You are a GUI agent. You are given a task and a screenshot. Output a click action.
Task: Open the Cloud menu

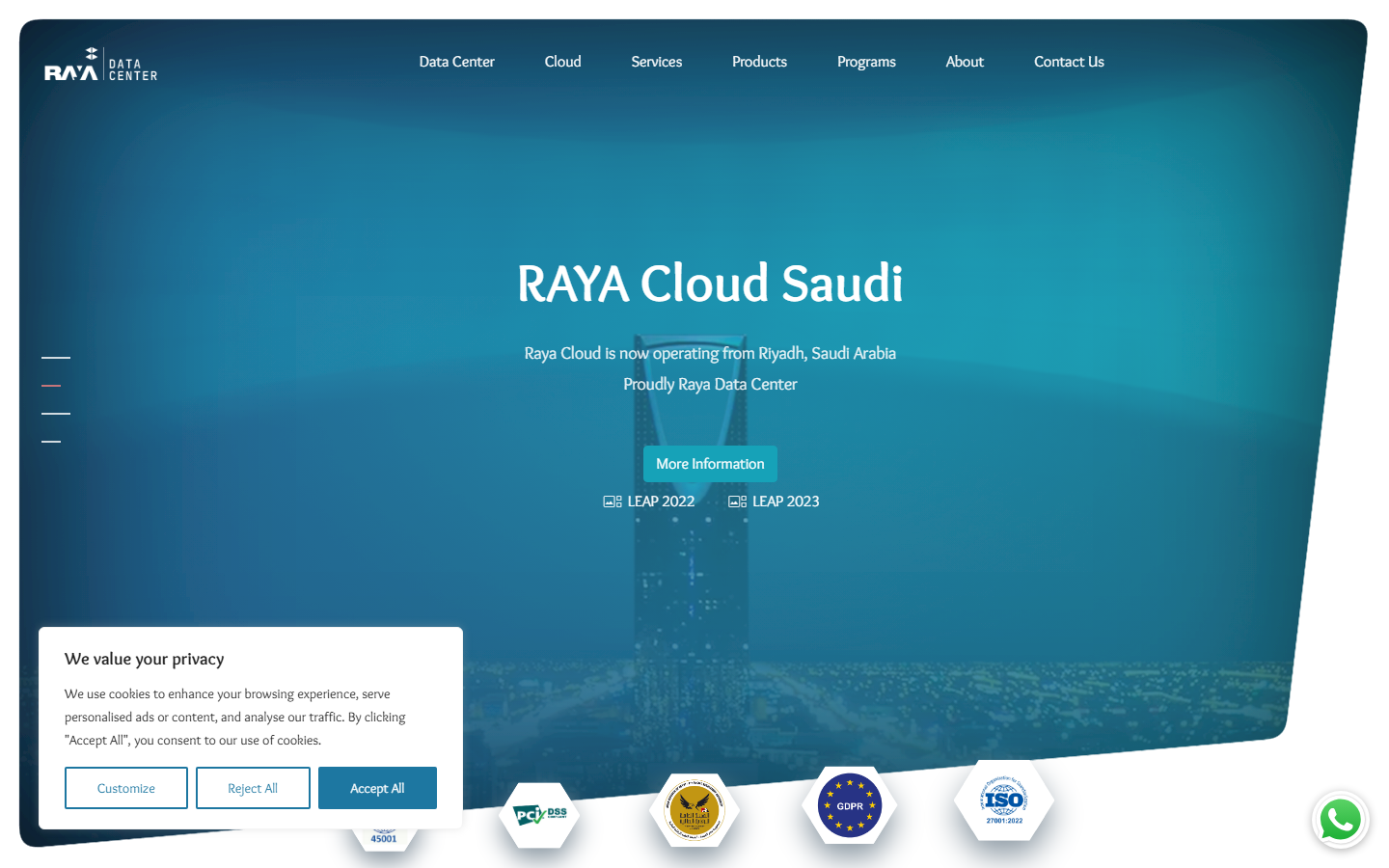562,62
